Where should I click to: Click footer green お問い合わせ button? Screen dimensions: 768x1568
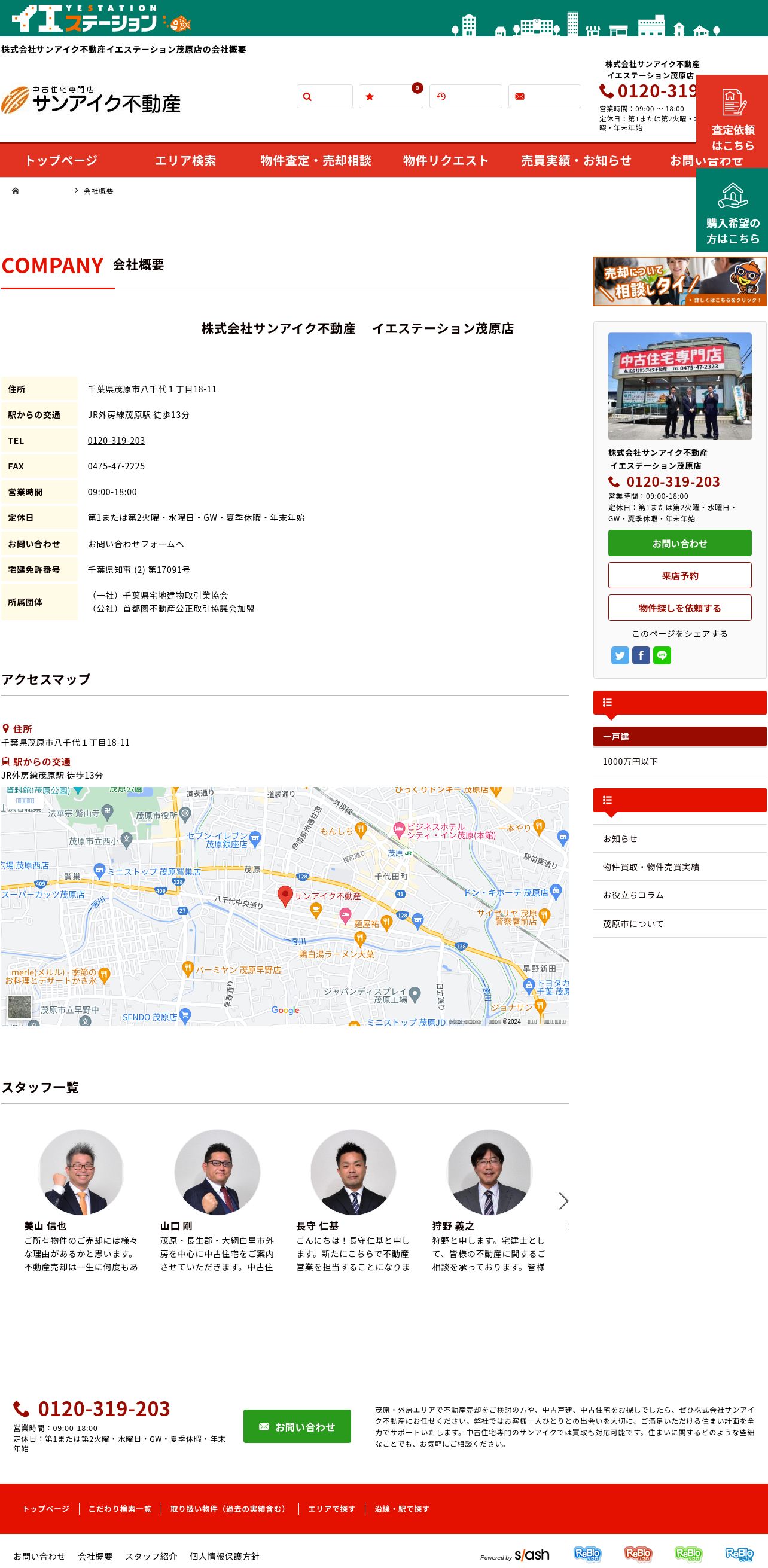[297, 1426]
